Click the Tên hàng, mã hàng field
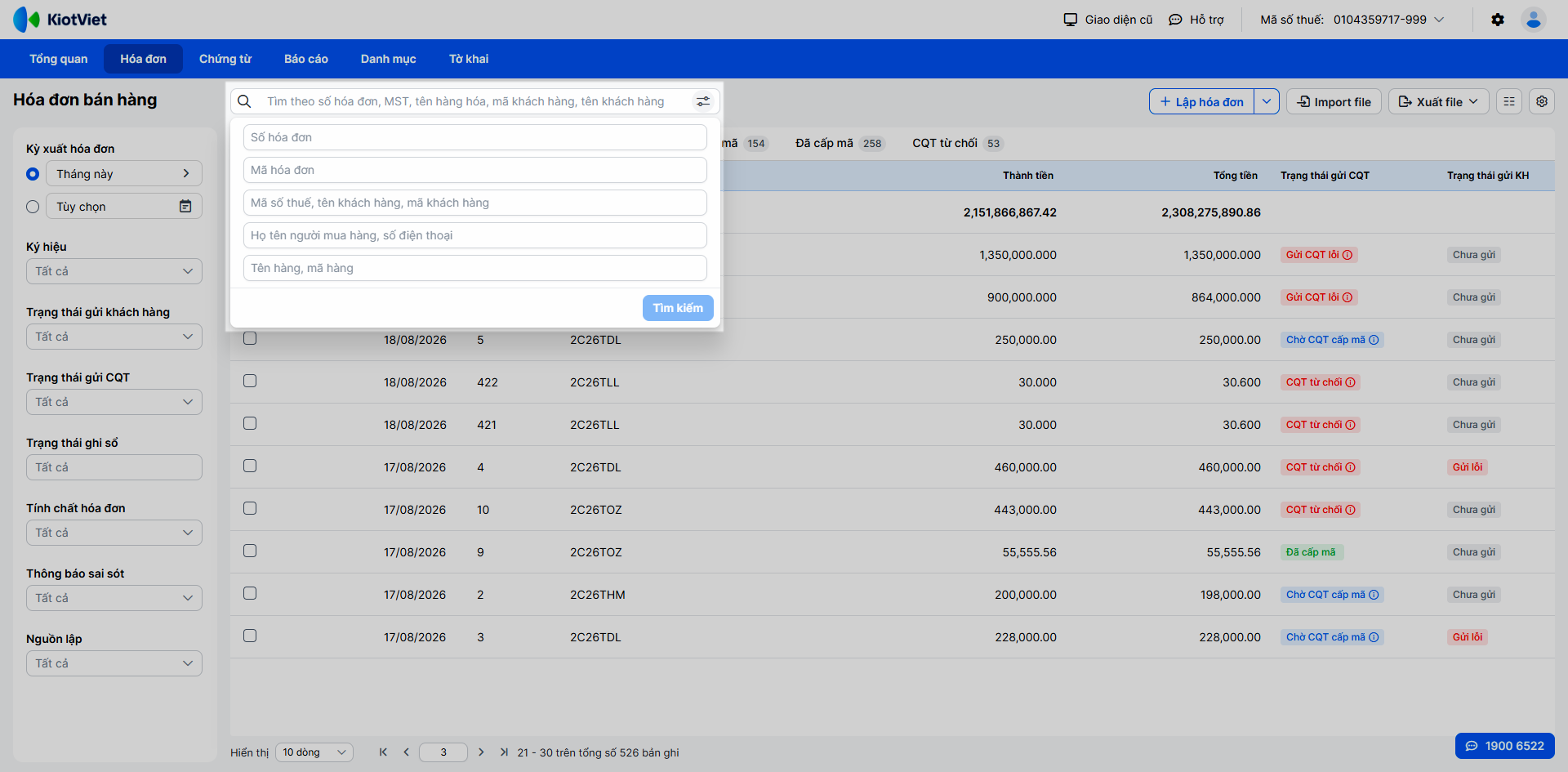Image resolution: width=1568 pixels, height=772 pixels. click(475, 268)
